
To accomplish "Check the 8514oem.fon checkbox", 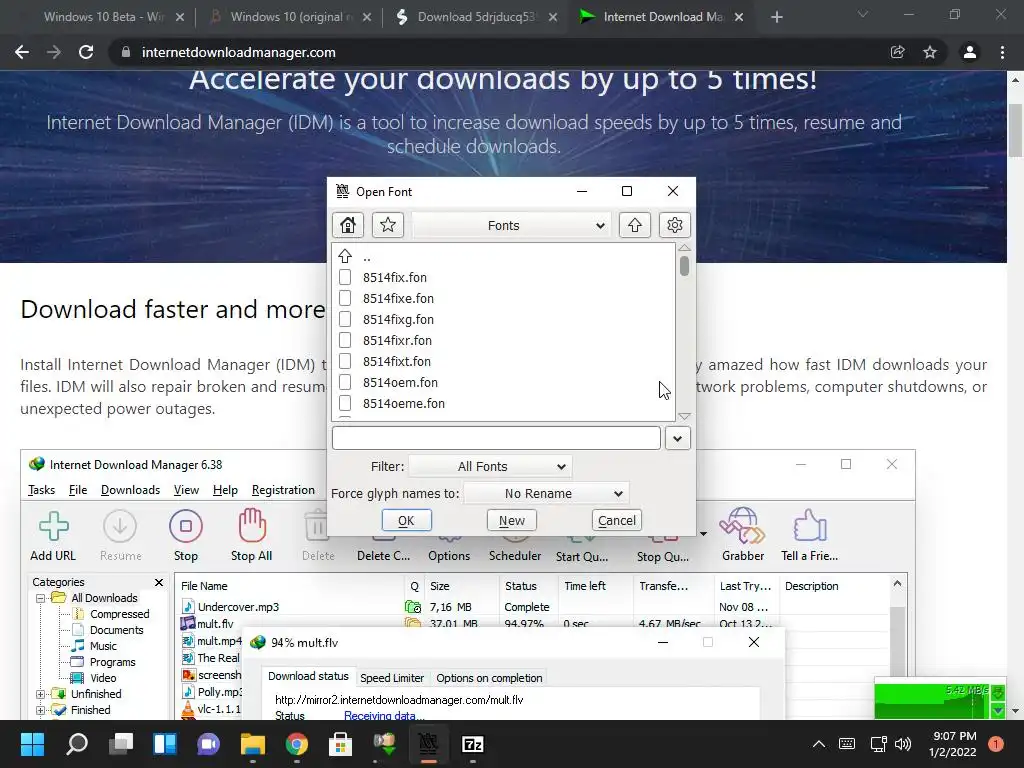I will pyautogui.click(x=345, y=382).
